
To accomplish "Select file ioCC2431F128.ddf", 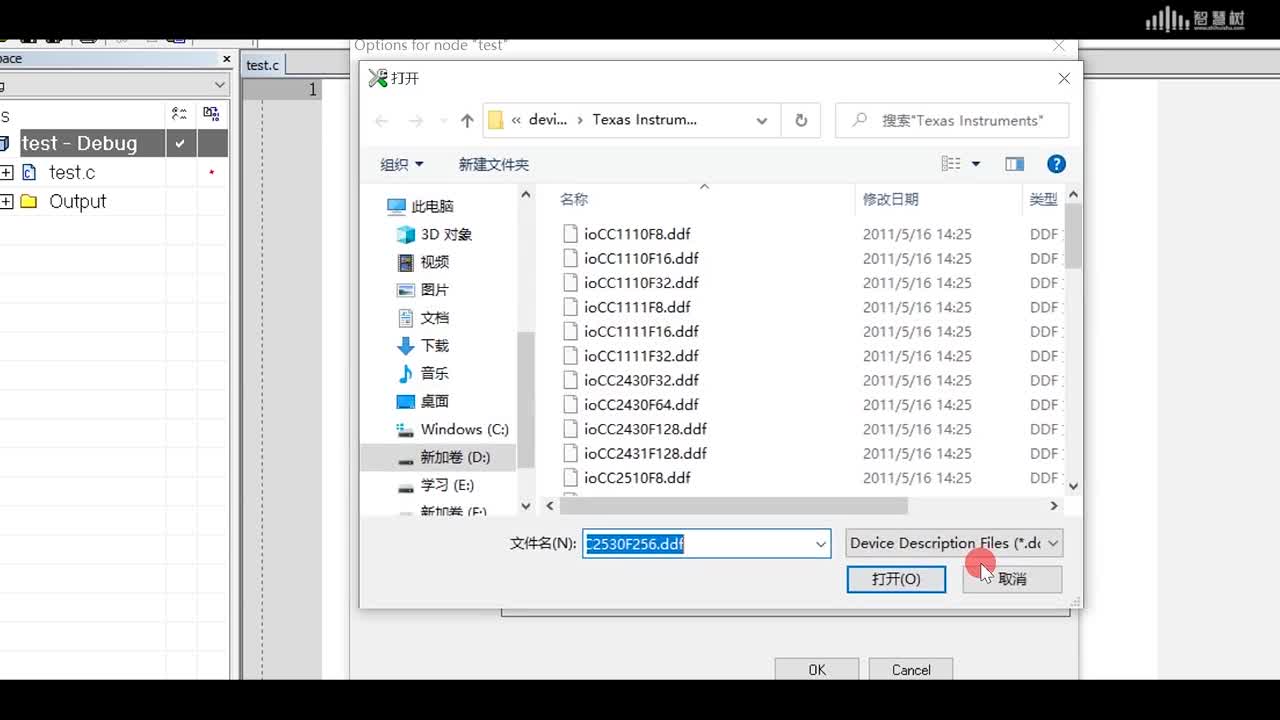I will coord(645,453).
